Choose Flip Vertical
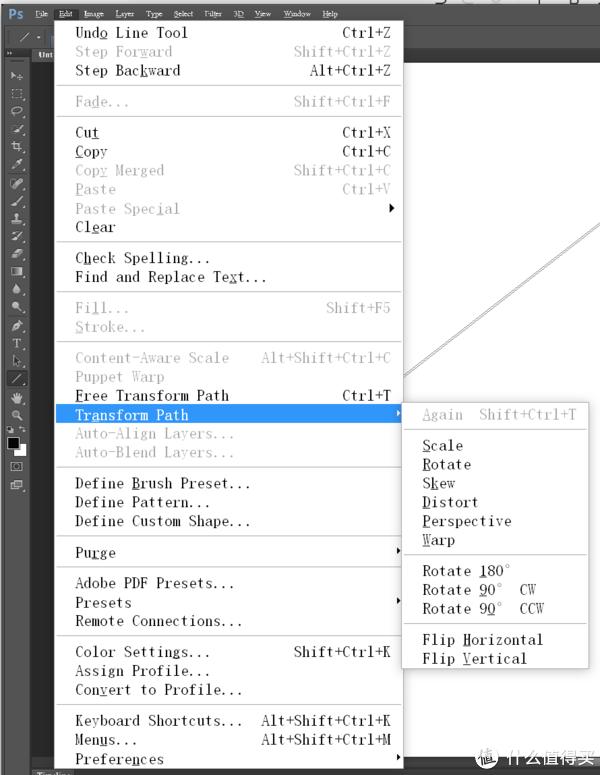This screenshot has width=600, height=775. point(496,658)
